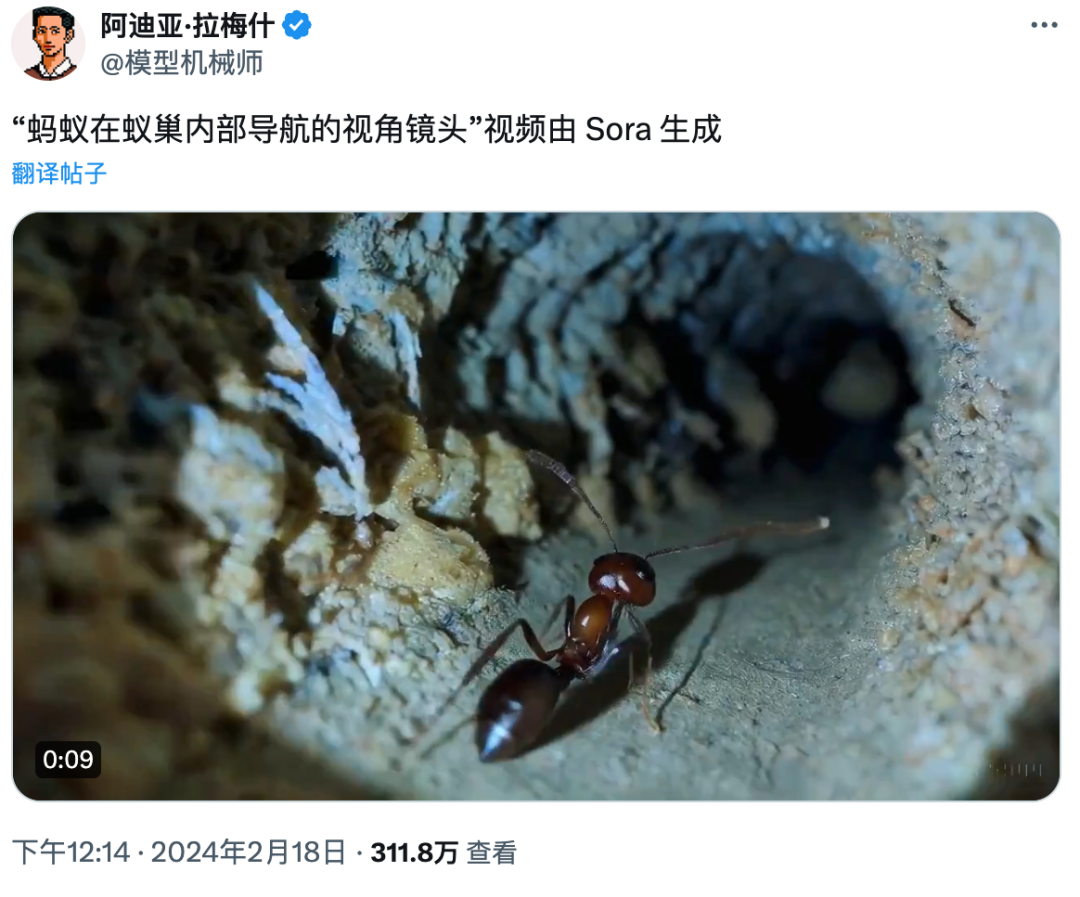Click the blue verified checkmark badge
Screen dimensions: 1080x897
[297, 25]
